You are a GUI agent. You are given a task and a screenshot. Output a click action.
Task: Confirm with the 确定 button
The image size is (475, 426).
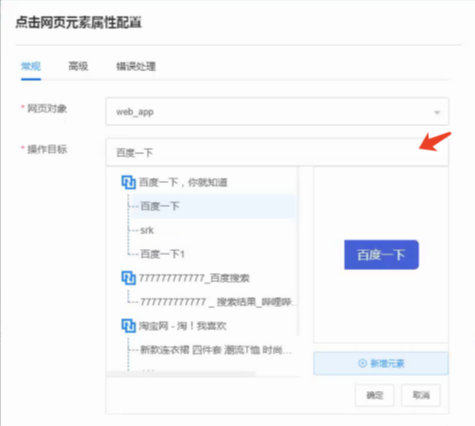coord(375,395)
